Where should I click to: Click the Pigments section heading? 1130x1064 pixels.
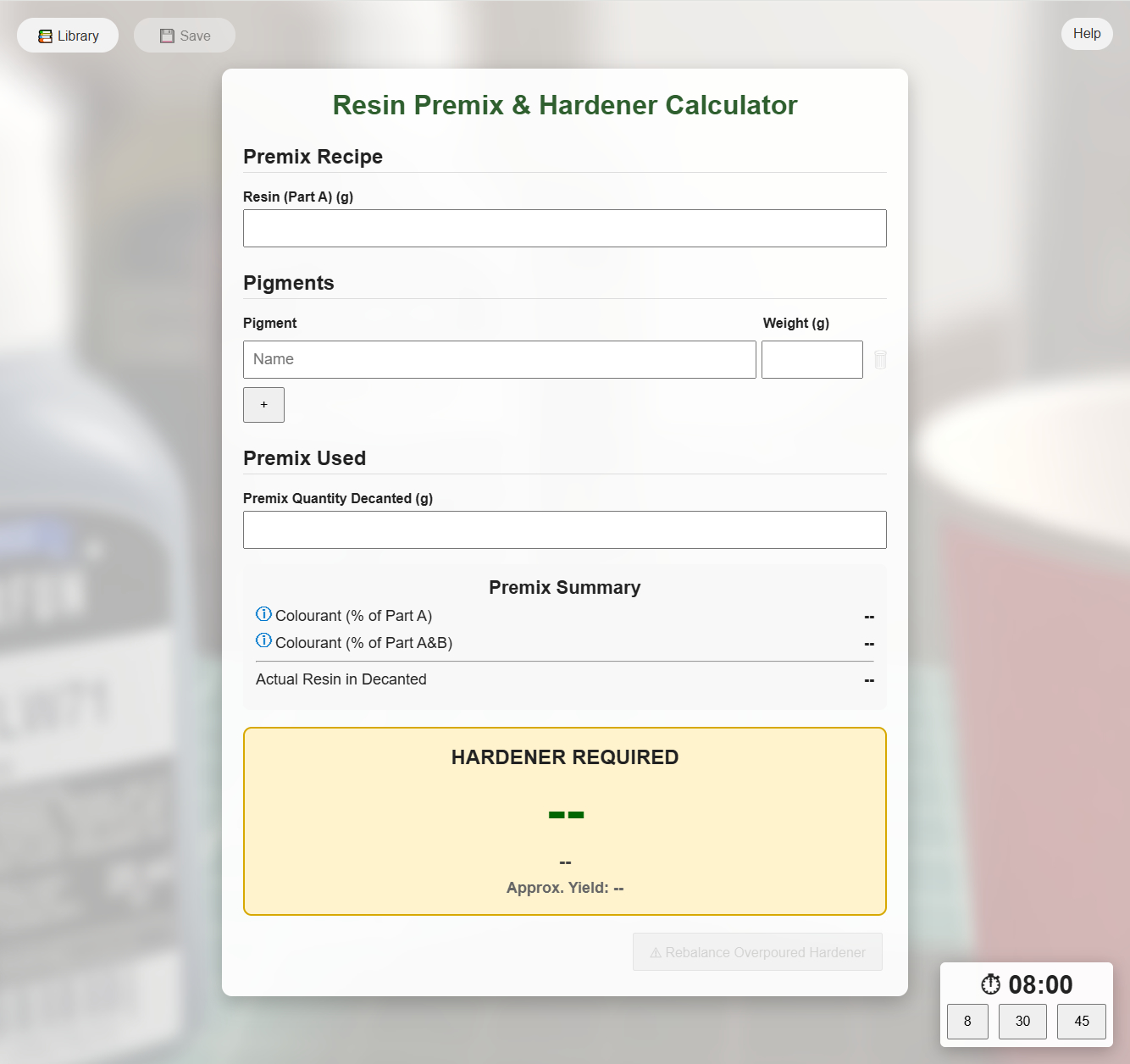(289, 283)
